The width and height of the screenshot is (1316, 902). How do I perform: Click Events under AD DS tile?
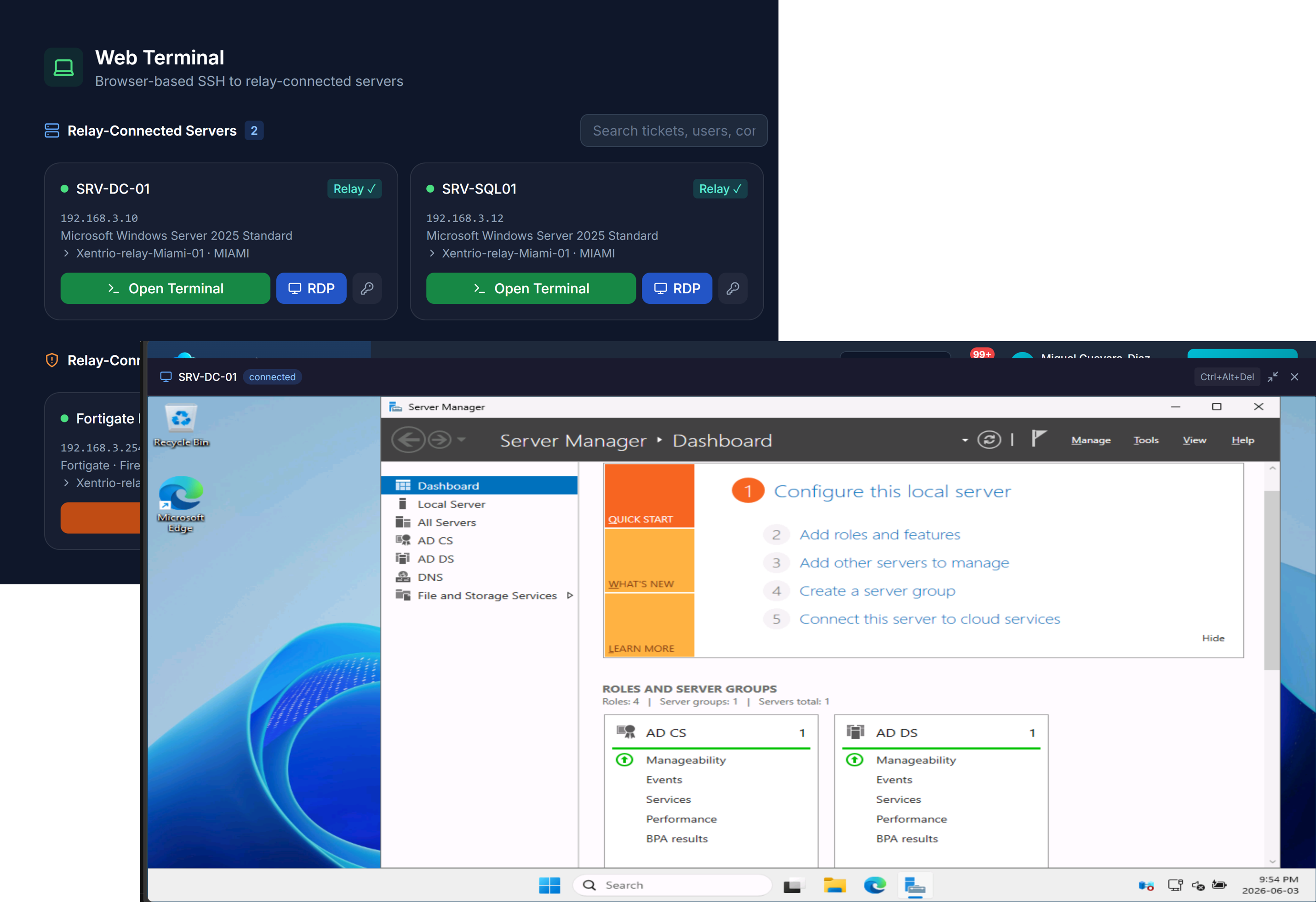(x=894, y=780)
